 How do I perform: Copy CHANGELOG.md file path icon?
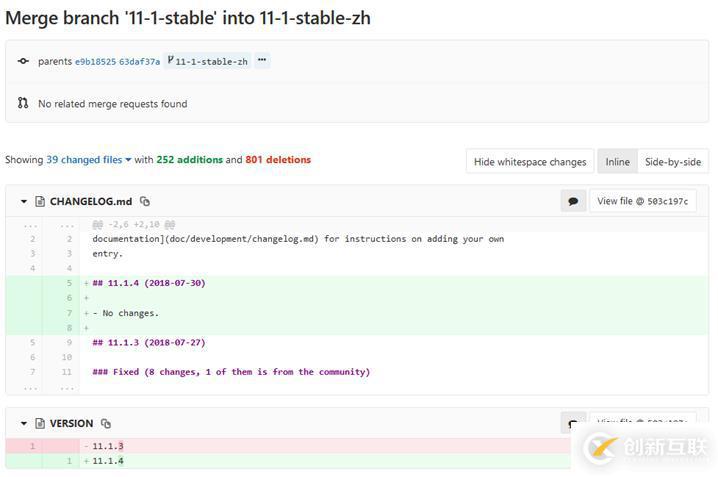click(145, 202)
